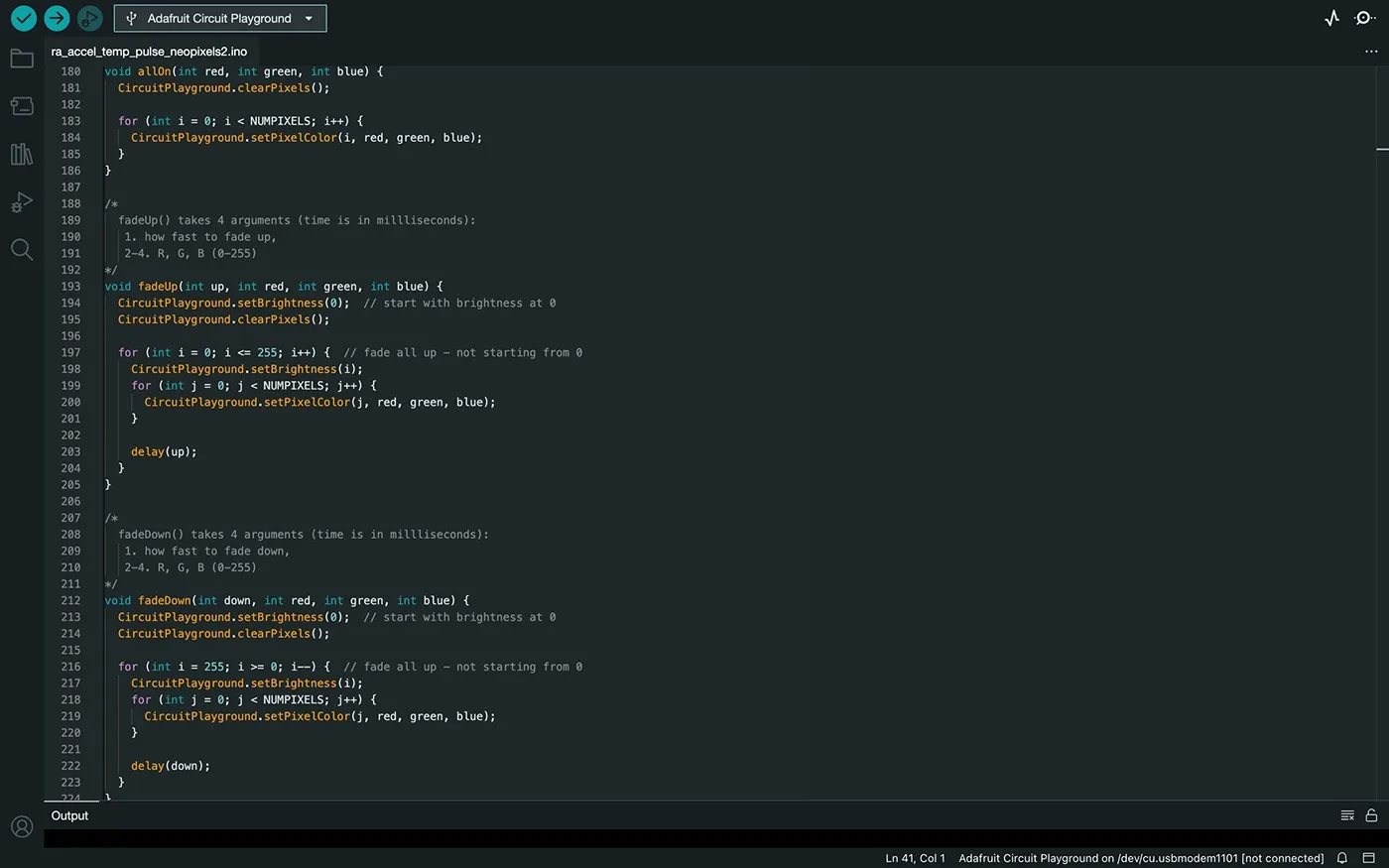This screenshot has height=868, width=1389.
Task: Click the scroll position marker in editor scrollbar
Action: tap(1382, 149)
